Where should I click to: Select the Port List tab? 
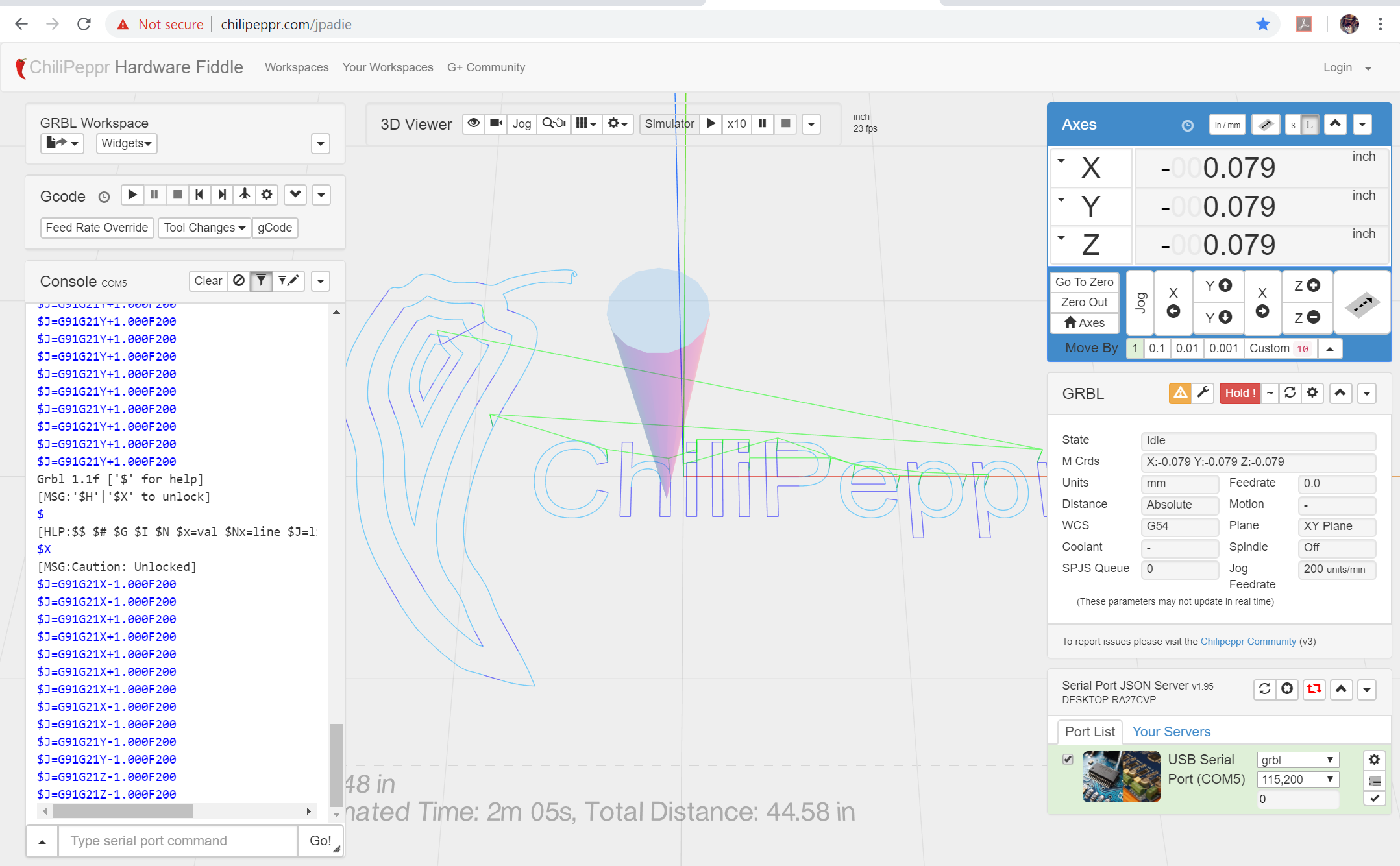point(1090,732)
